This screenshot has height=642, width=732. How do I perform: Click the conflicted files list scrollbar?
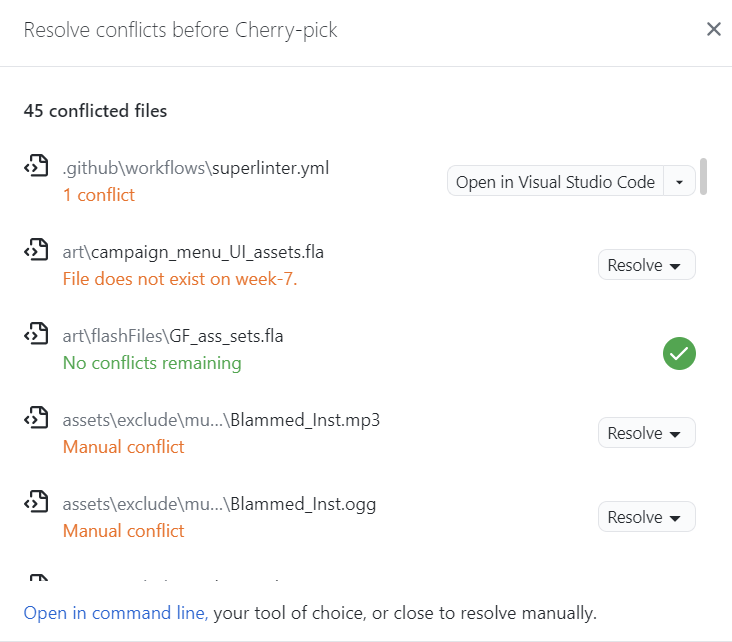(x=704, y=176)
